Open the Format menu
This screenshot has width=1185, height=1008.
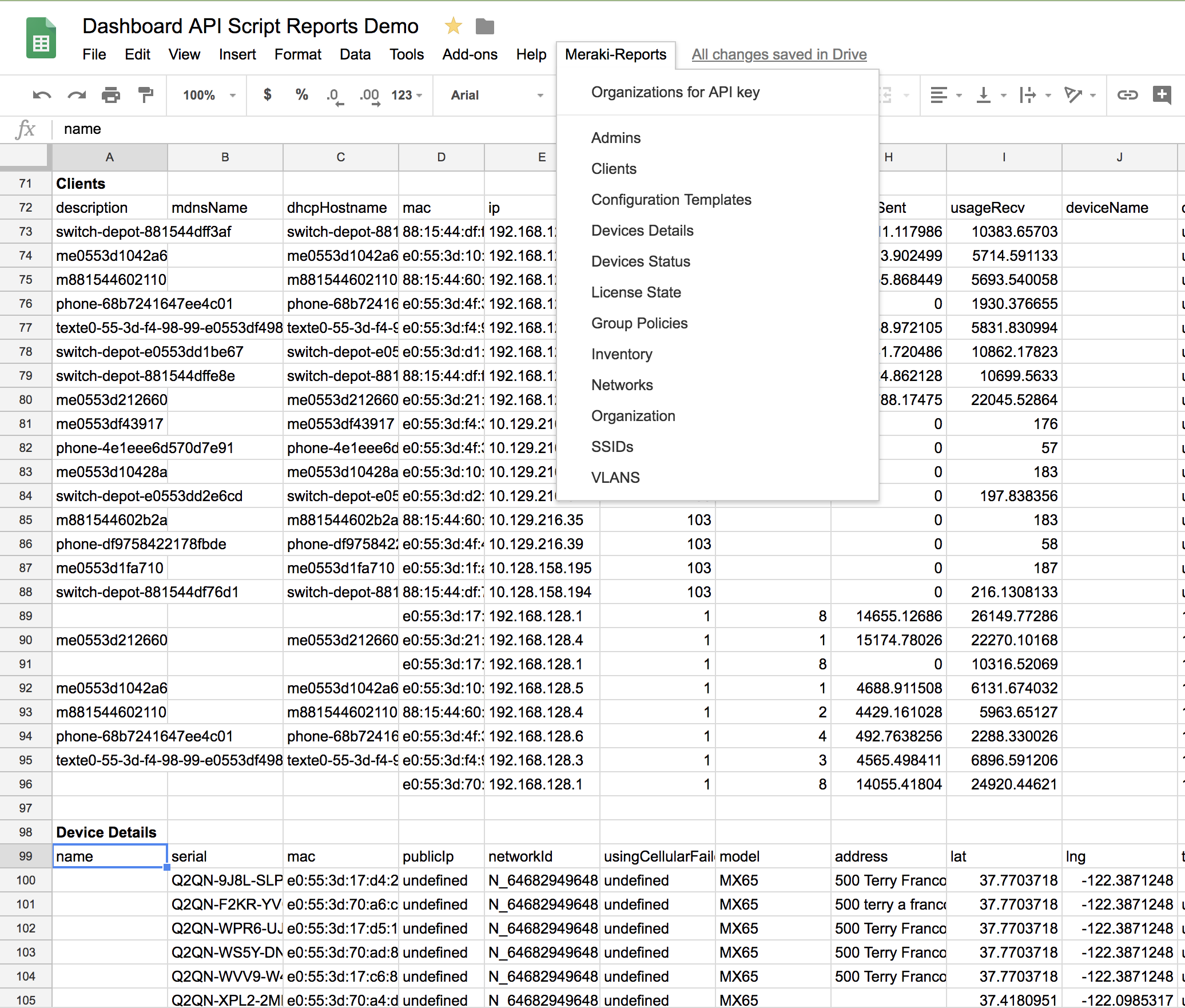tap(297, 54)
